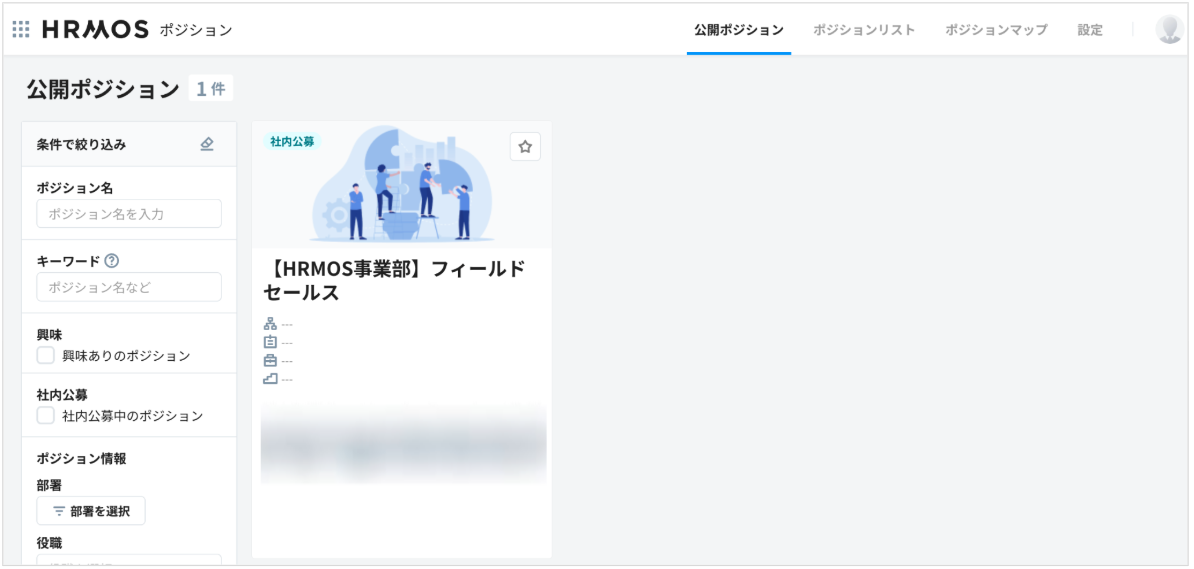1194x569 pixels.
Task: Open 【HRMOS事業部】フィールドセールス position title
Action: pyautogui.click(x=394, y=280)
